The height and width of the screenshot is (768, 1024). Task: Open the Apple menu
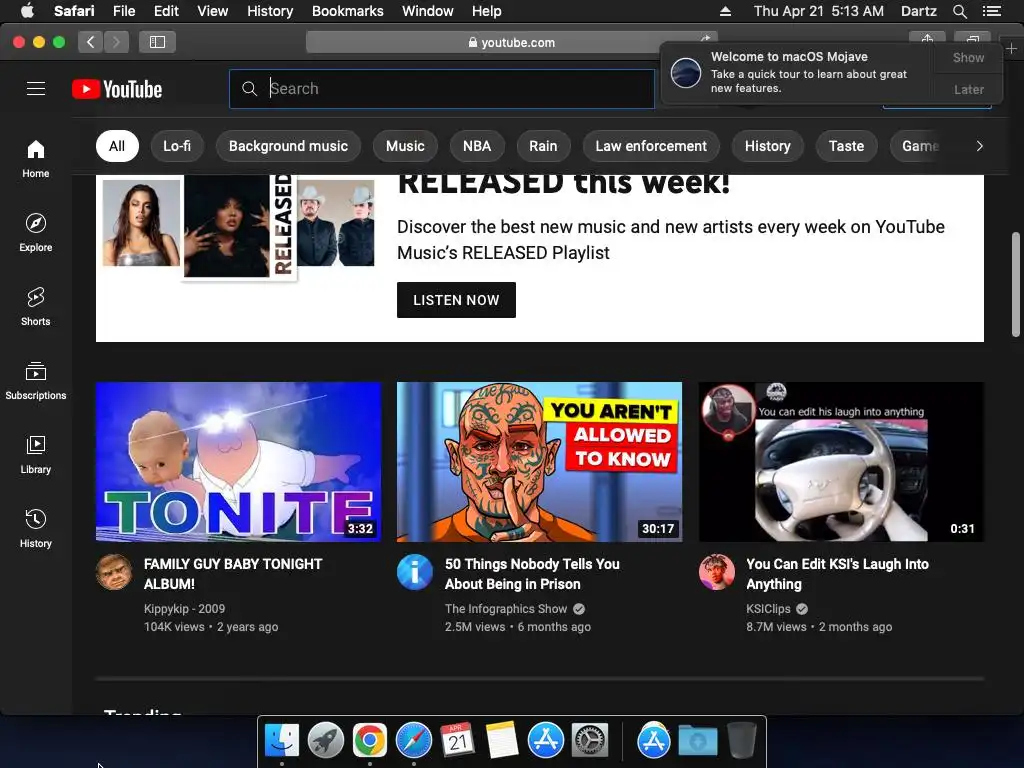[x=27, y=11]
